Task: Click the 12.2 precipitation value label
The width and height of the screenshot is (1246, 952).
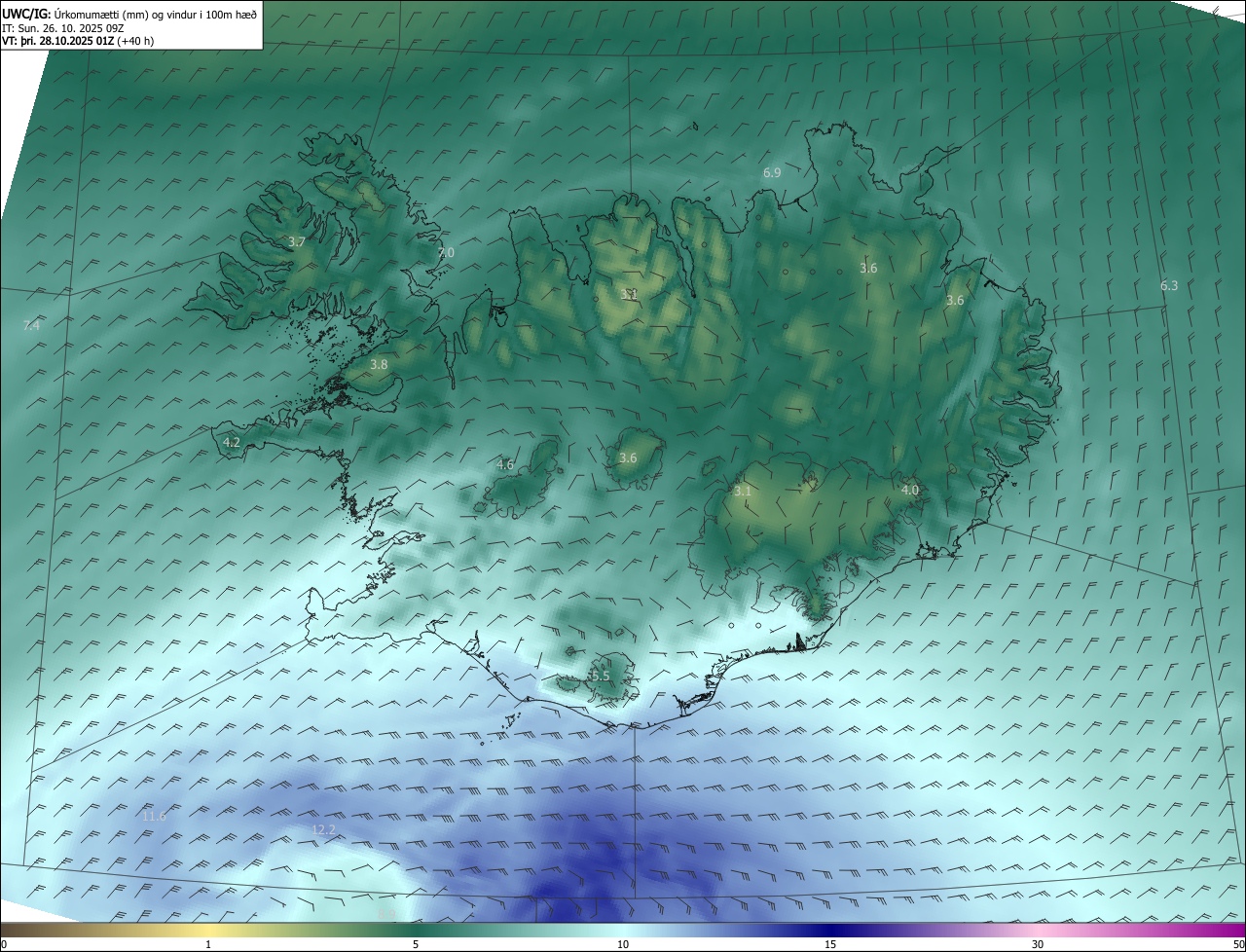Action: [x=323, y=829]
